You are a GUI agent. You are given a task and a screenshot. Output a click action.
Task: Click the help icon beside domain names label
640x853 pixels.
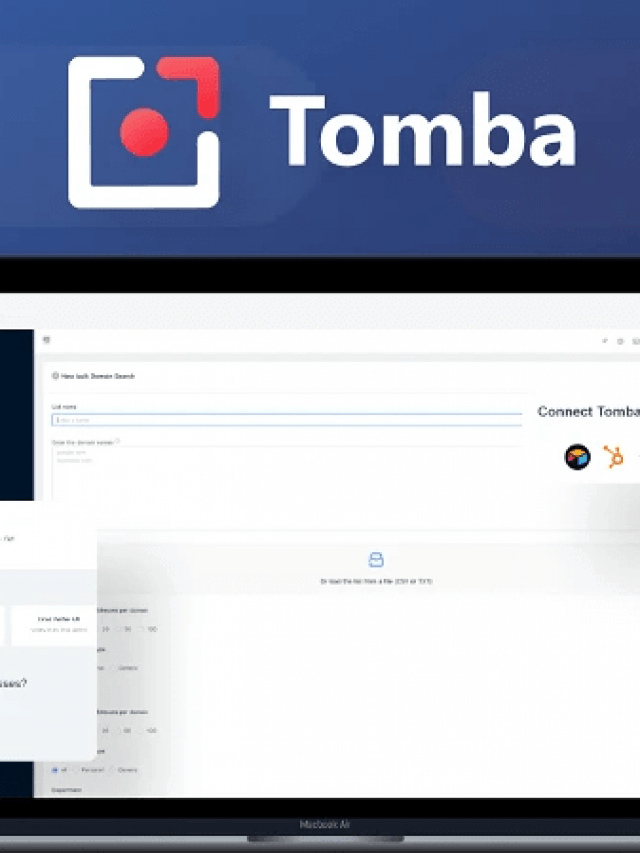pos(117,442)
